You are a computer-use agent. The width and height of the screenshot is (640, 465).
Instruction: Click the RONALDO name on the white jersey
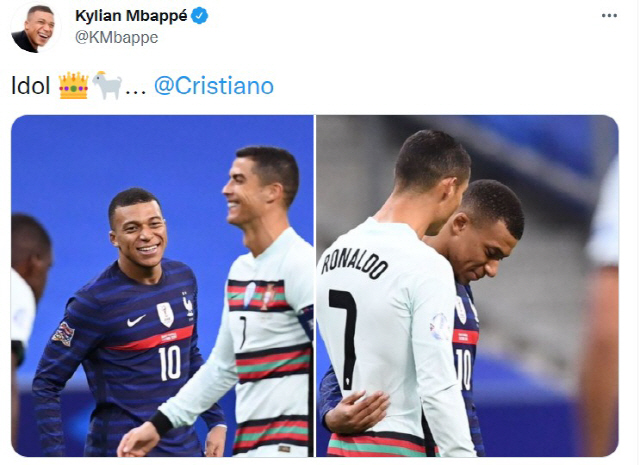(354, 262)
